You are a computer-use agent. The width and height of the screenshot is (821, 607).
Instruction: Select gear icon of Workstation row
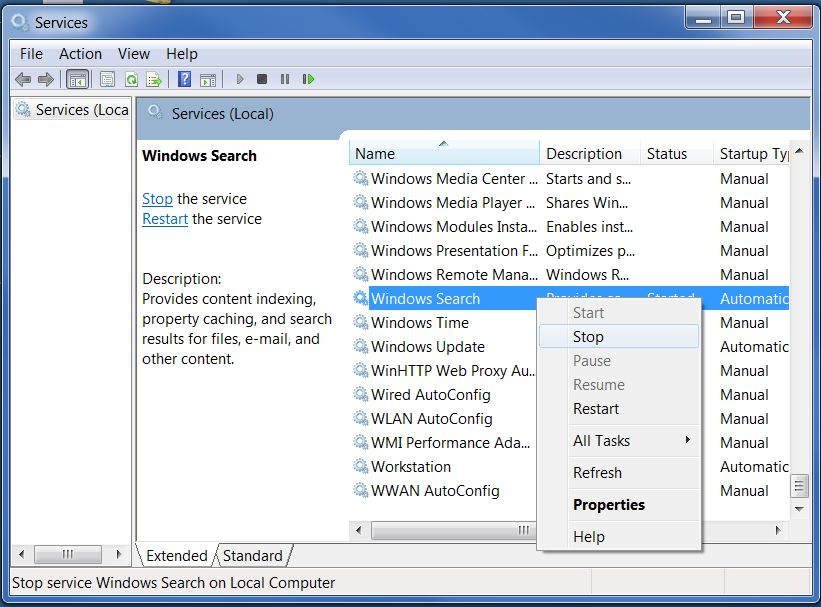point(360,466)
